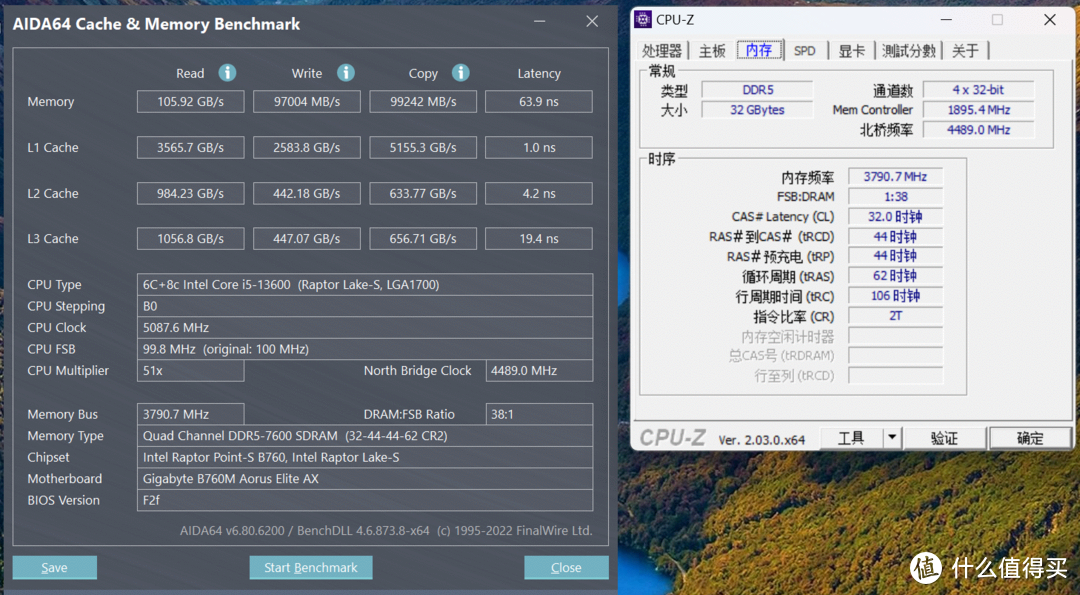1080x595 pixels.
Task: Click the L2 Cache Latency value 4.2 ns
Action: (539, 194)
